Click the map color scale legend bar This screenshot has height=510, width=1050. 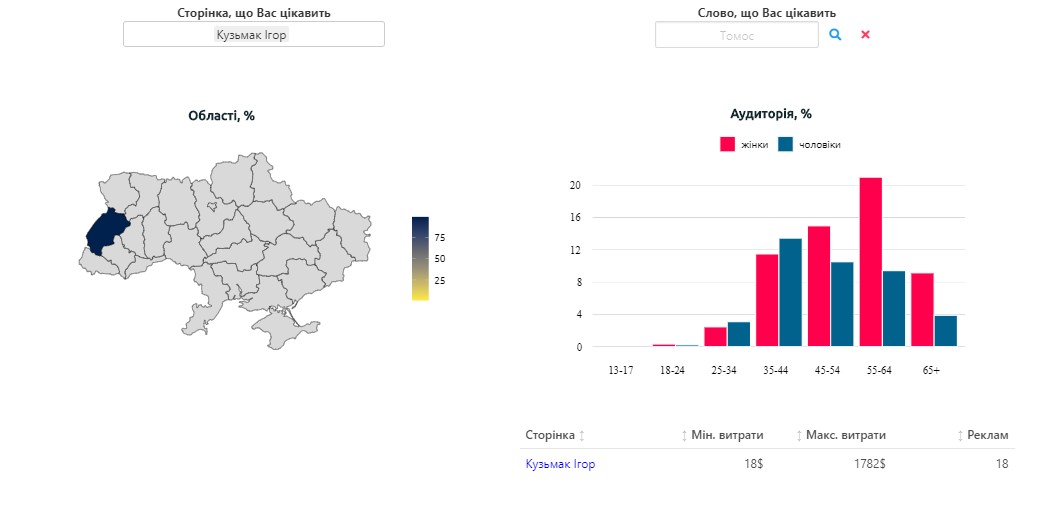420,258
